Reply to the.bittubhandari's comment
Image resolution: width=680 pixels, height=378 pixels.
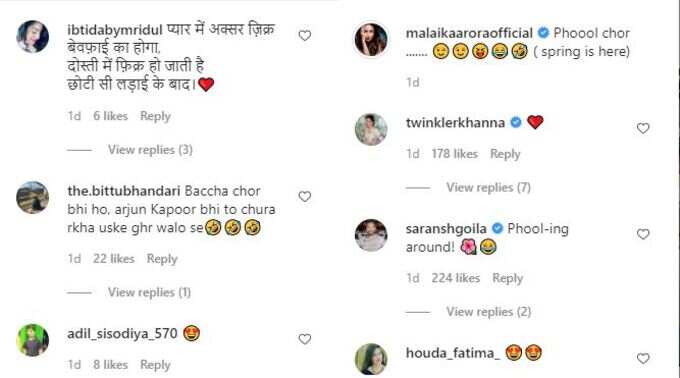[162, 259]
